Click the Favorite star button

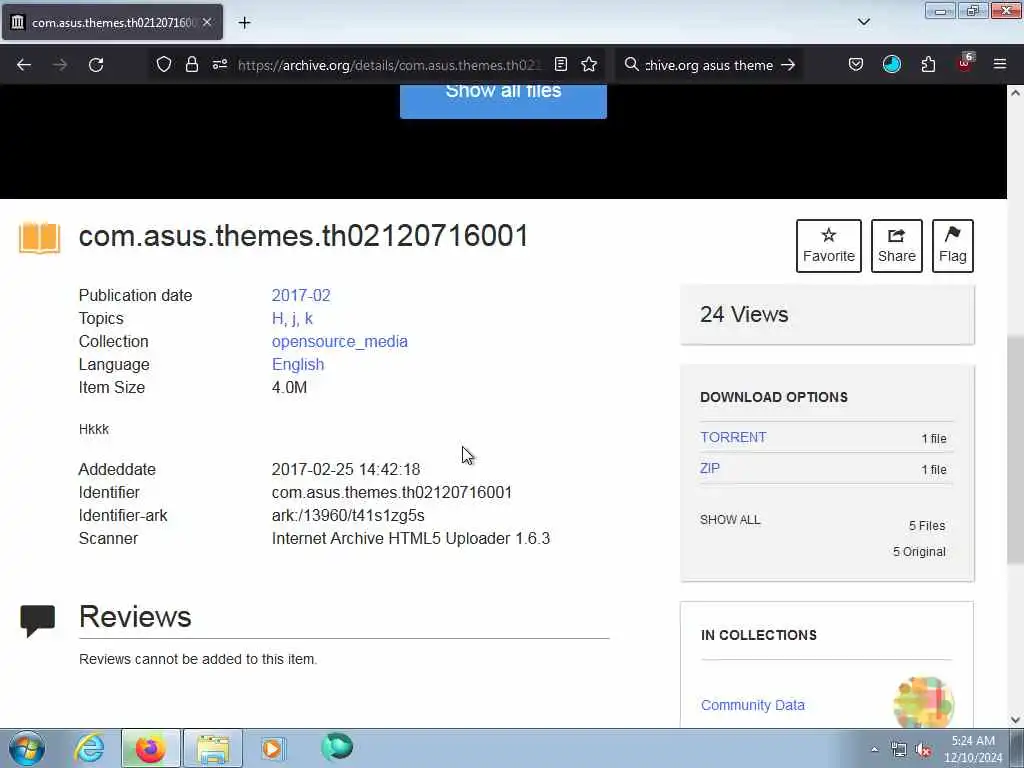pyautogui.click(x=829, y=246)
